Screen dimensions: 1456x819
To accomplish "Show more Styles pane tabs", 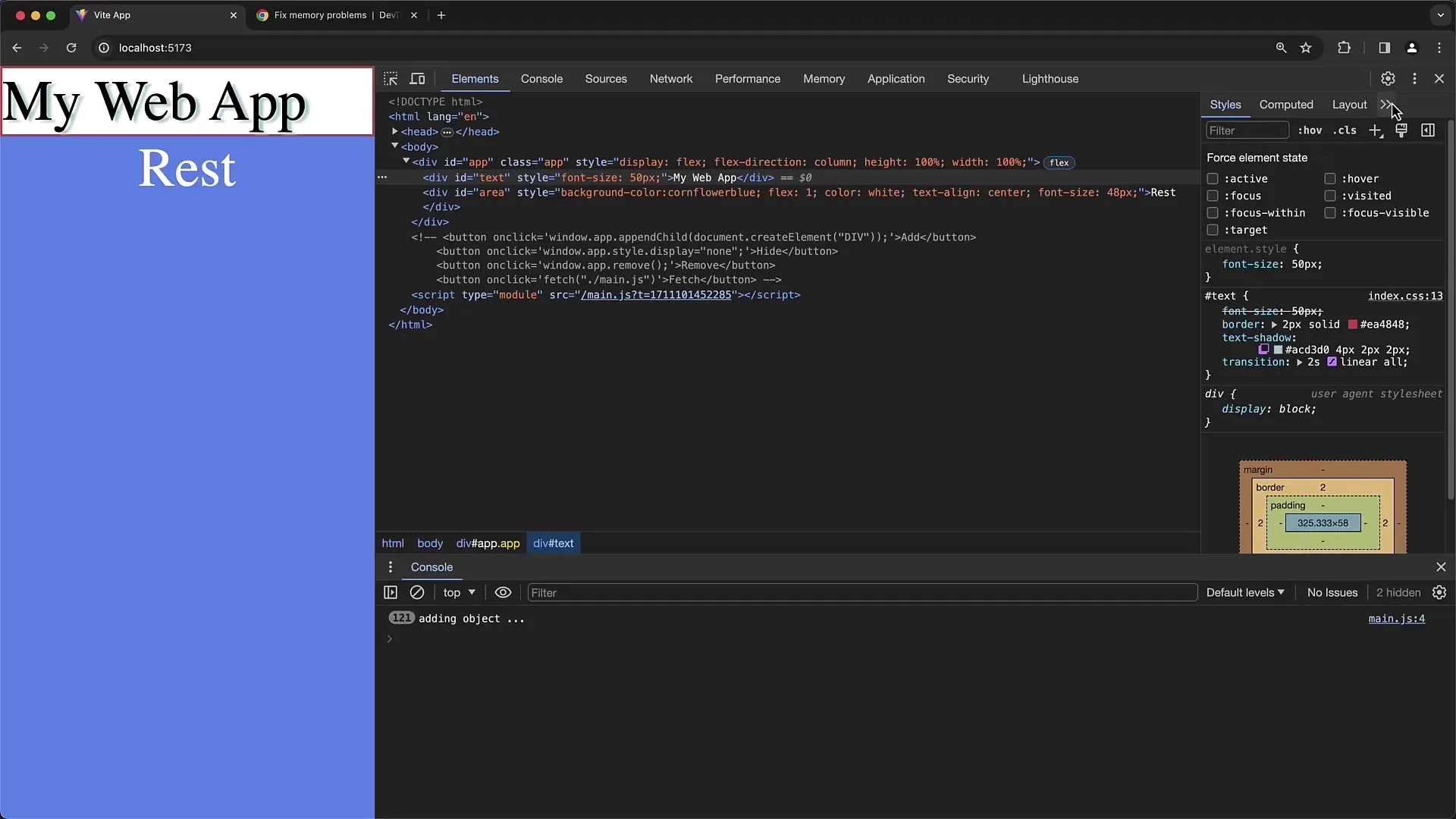I will click(x=1386, y=105).
